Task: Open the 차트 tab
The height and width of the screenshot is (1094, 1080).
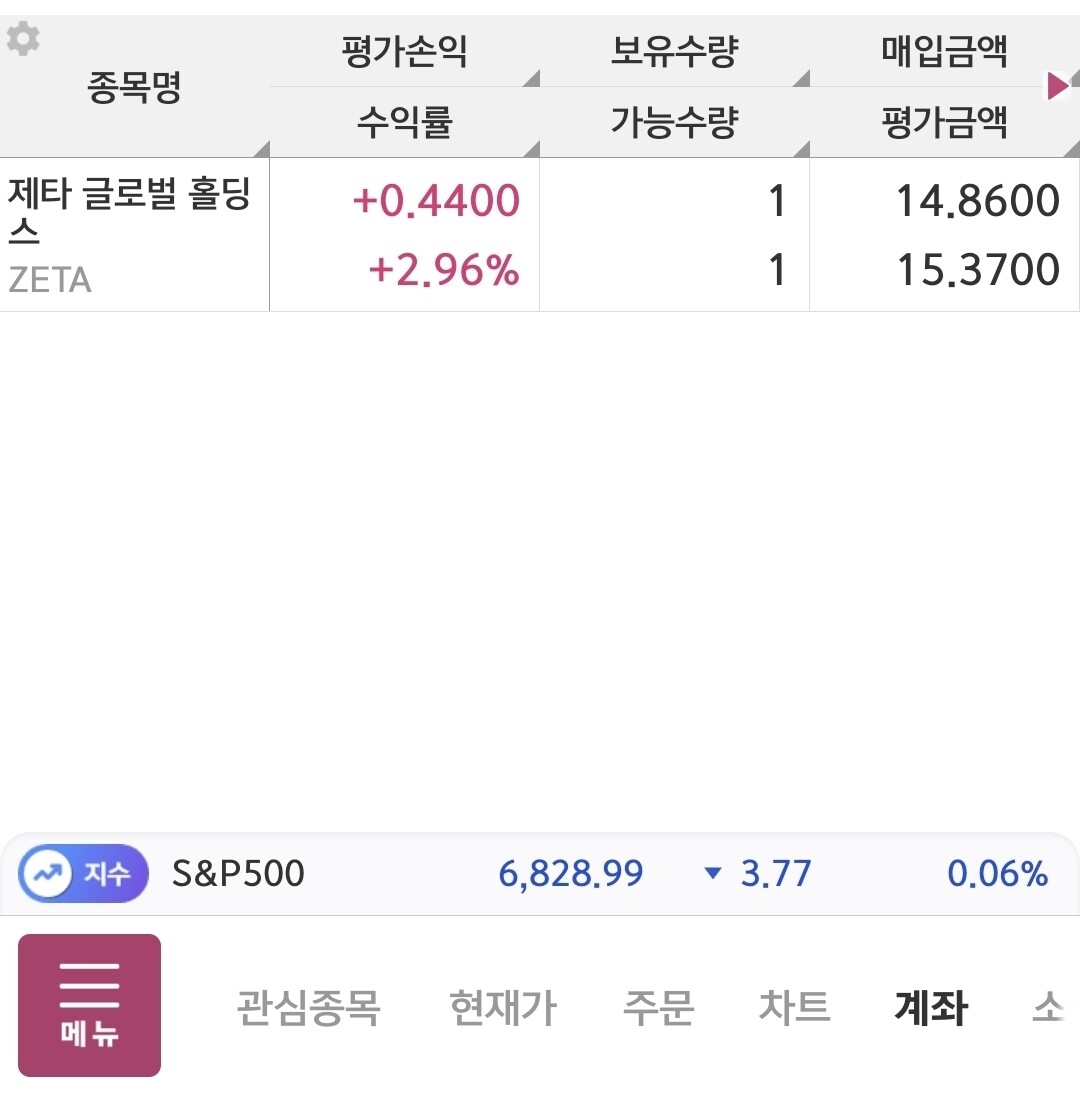Action: pos(794,1007)
